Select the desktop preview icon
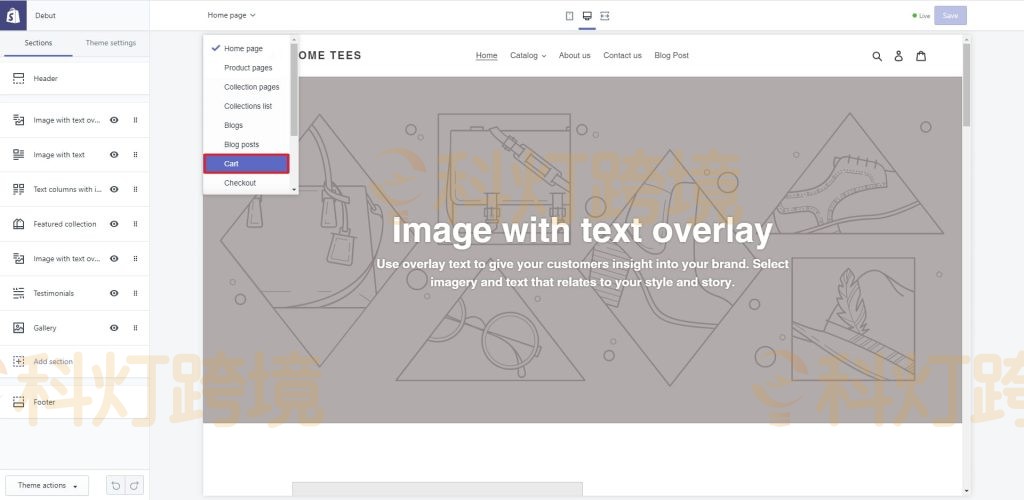Screen dimensions: 1024x500 coord(587,16)
